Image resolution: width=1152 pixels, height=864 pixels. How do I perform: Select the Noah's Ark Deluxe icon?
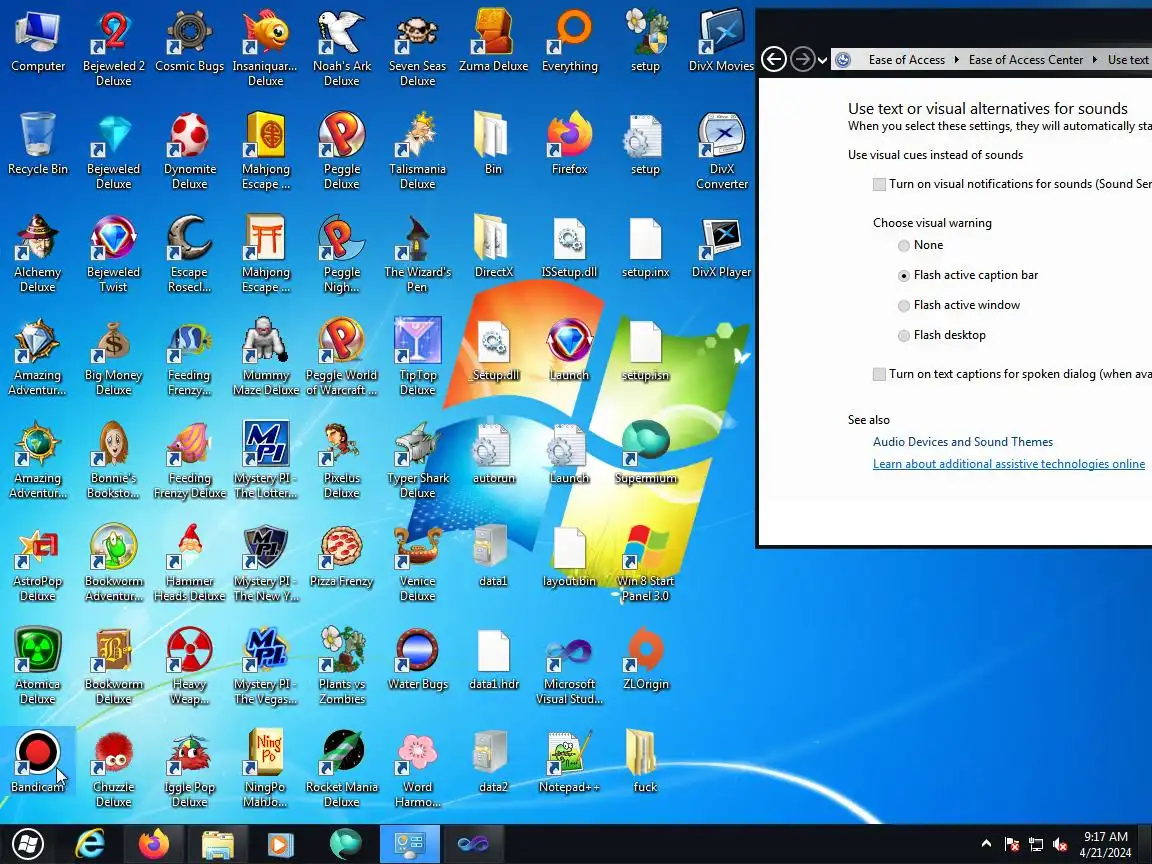pyautogui.click(x=342, y=46)
